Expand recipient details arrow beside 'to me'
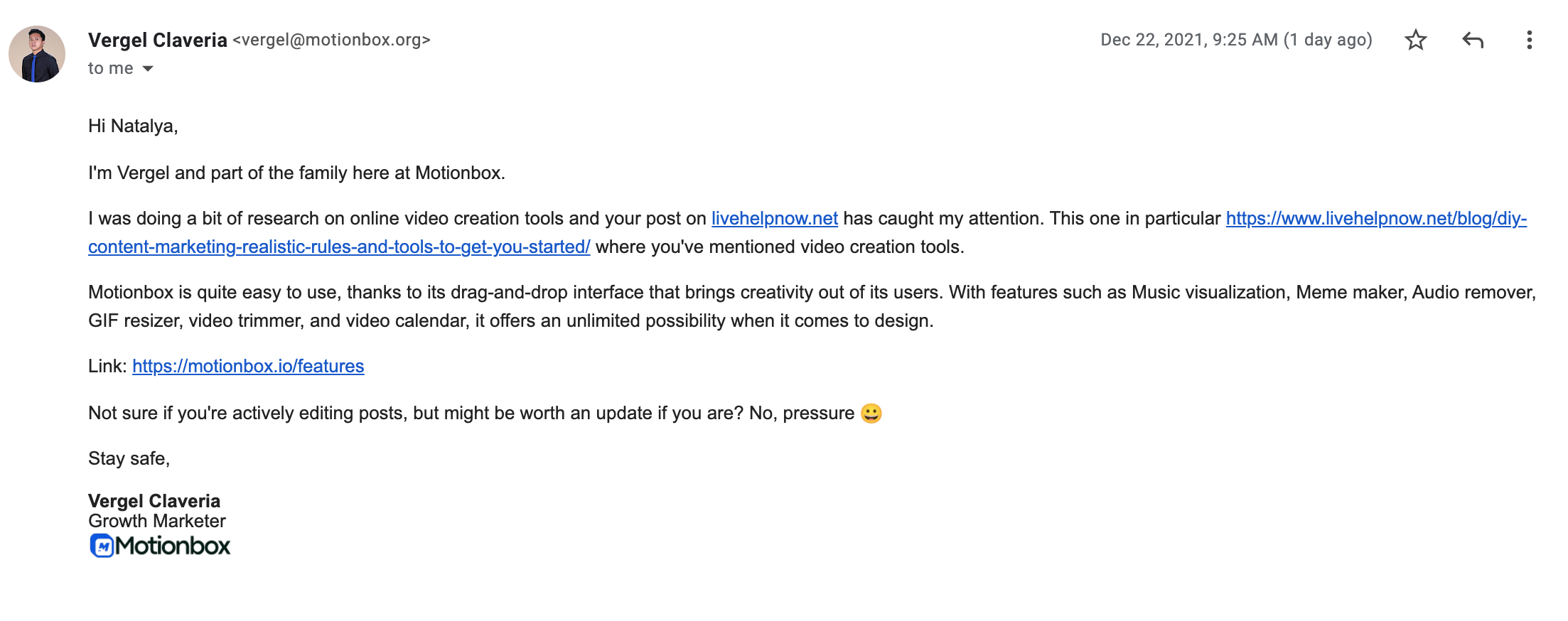Viewport: 1568px width, 621px height. 148,69
